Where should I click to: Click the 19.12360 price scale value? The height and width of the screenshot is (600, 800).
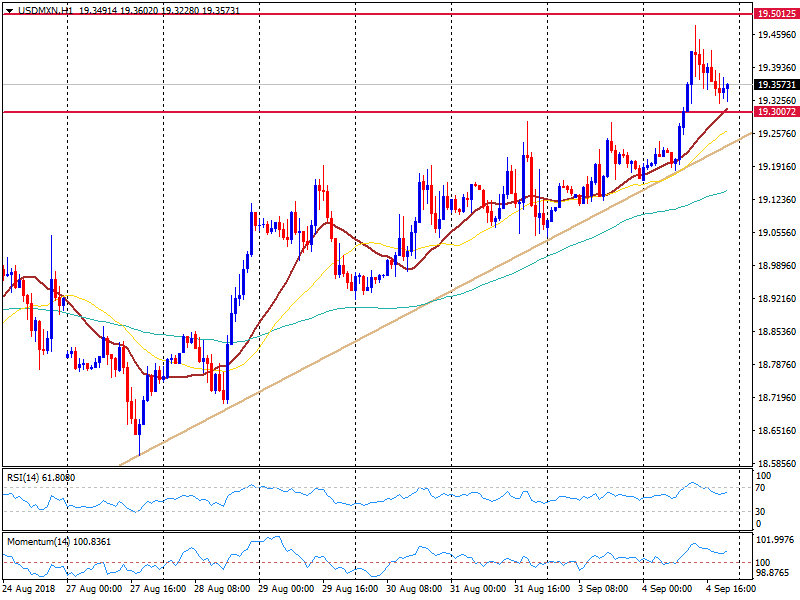[x=776, y=200]
